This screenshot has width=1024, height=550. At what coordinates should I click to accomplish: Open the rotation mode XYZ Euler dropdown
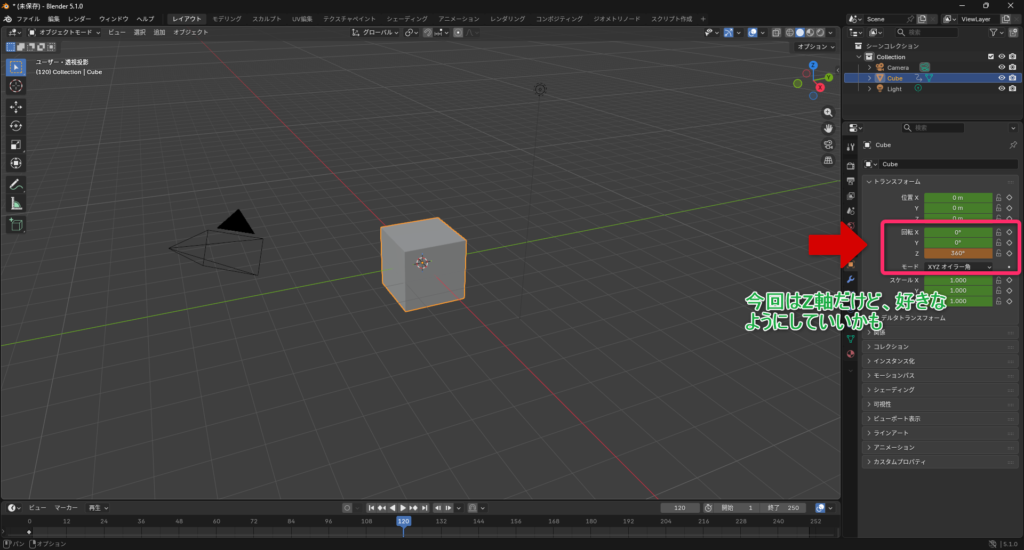point(958,267)
